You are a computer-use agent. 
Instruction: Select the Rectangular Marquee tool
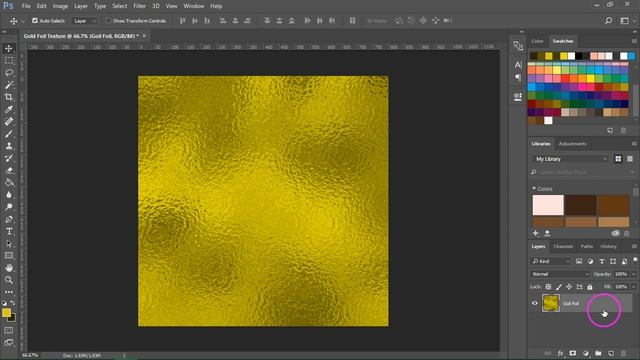(x=9, y=61)
